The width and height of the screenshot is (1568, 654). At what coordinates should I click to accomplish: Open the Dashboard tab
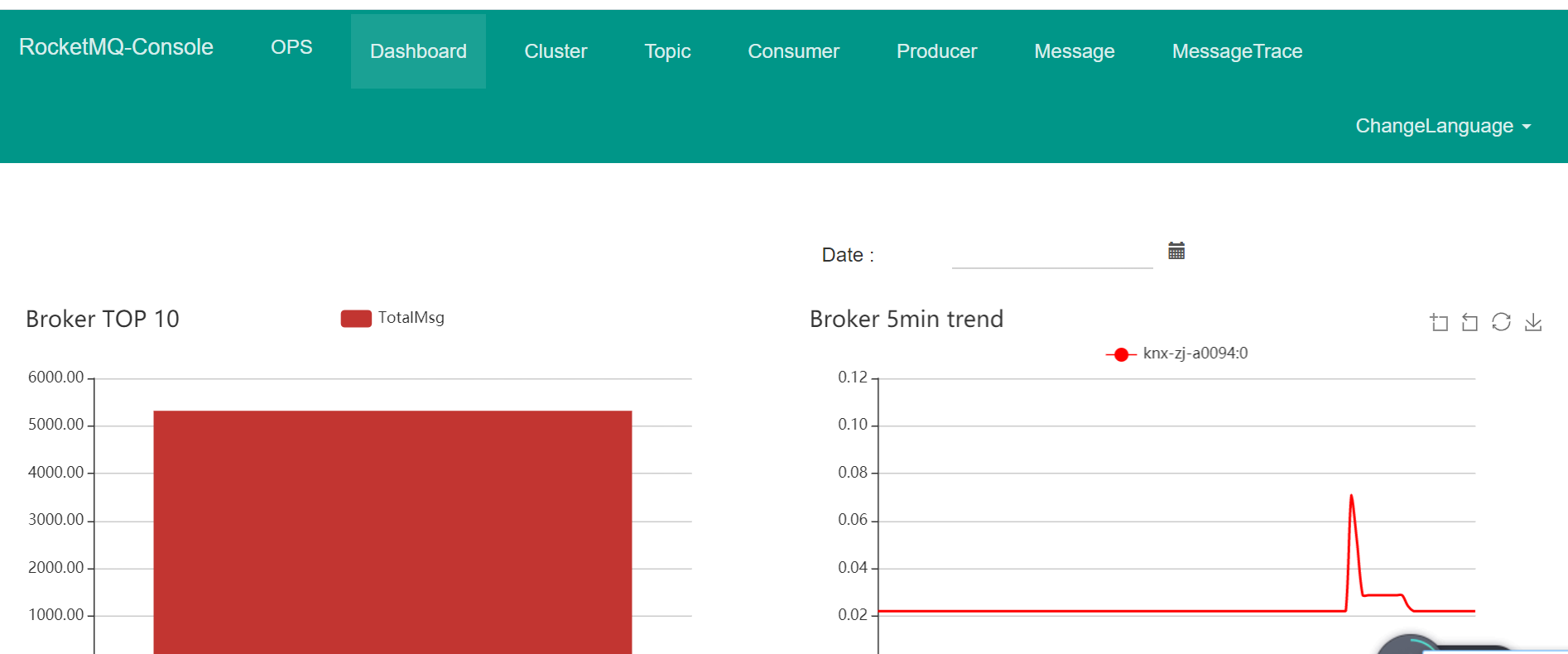click(x=418, y=51)
